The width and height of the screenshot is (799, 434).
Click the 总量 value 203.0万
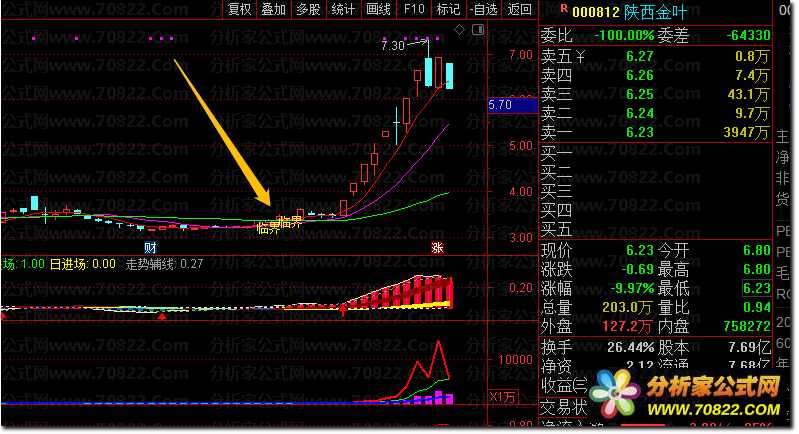[x=627, y=308]
